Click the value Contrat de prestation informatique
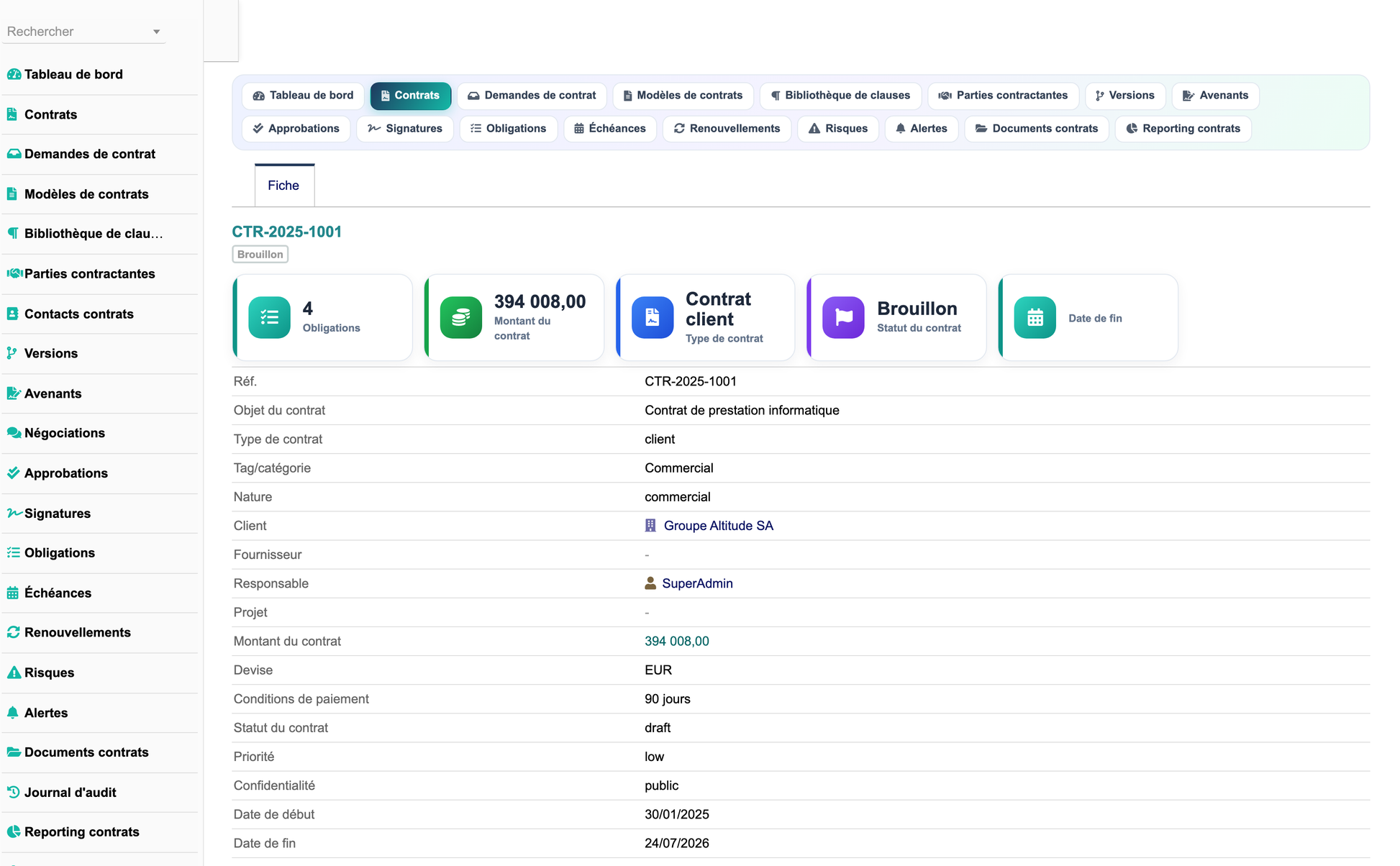This screenshot has width=1400, height=866. [742, 410]
